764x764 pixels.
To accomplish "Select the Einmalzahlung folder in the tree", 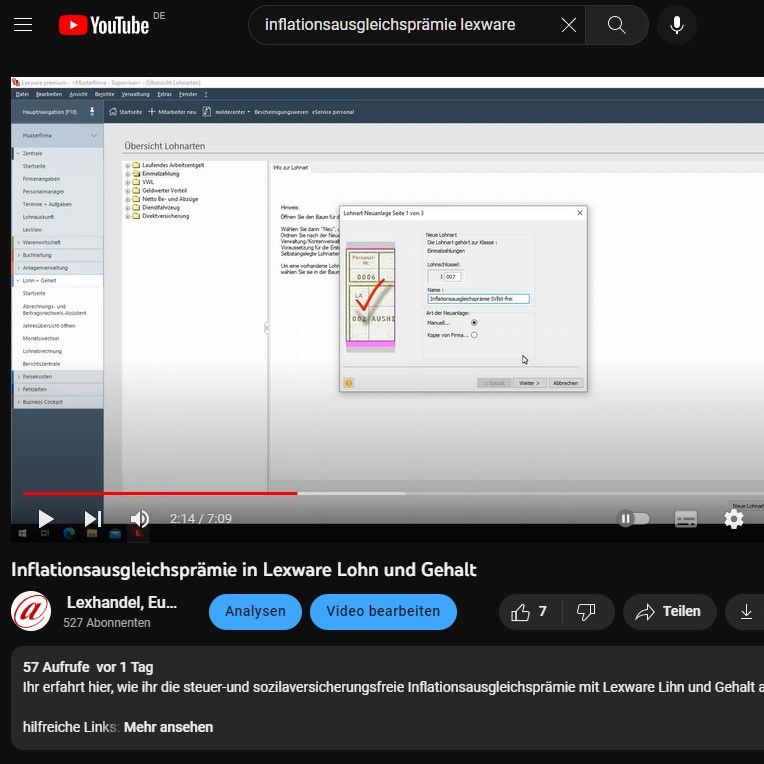I will click(160, 173).
